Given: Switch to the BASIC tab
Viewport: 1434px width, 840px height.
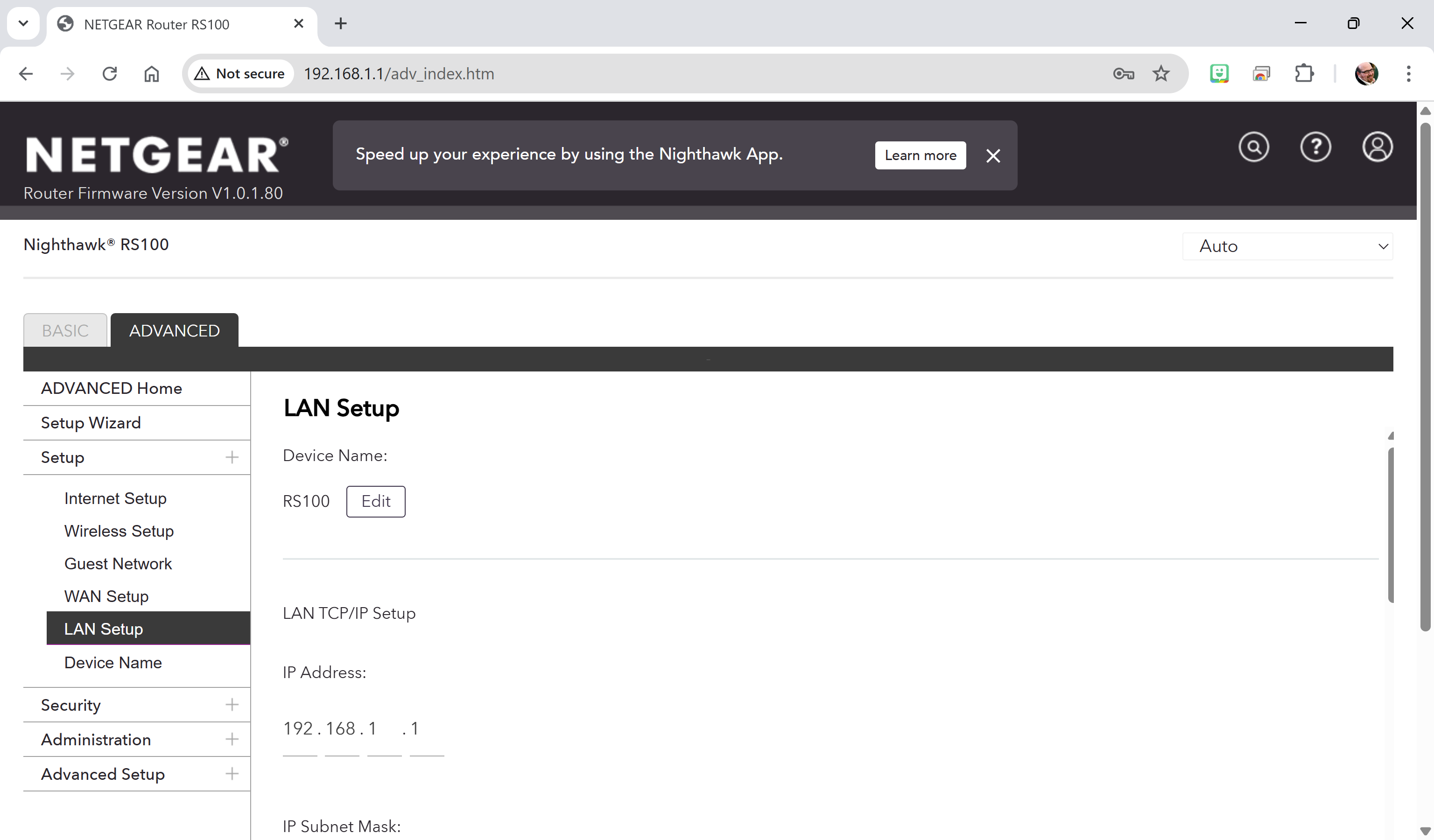Looking at the screenshot, I should pyautogui.click(x=65, y=330).
